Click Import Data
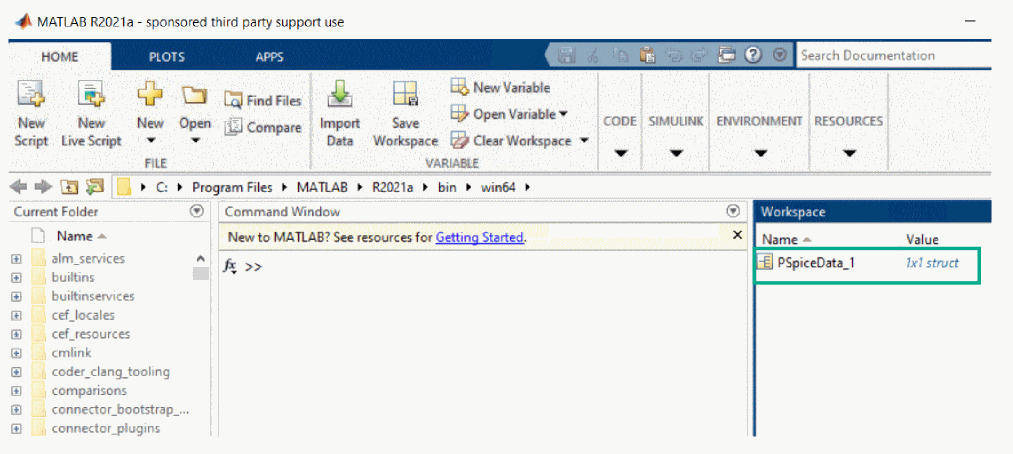 tap(339, 114)
